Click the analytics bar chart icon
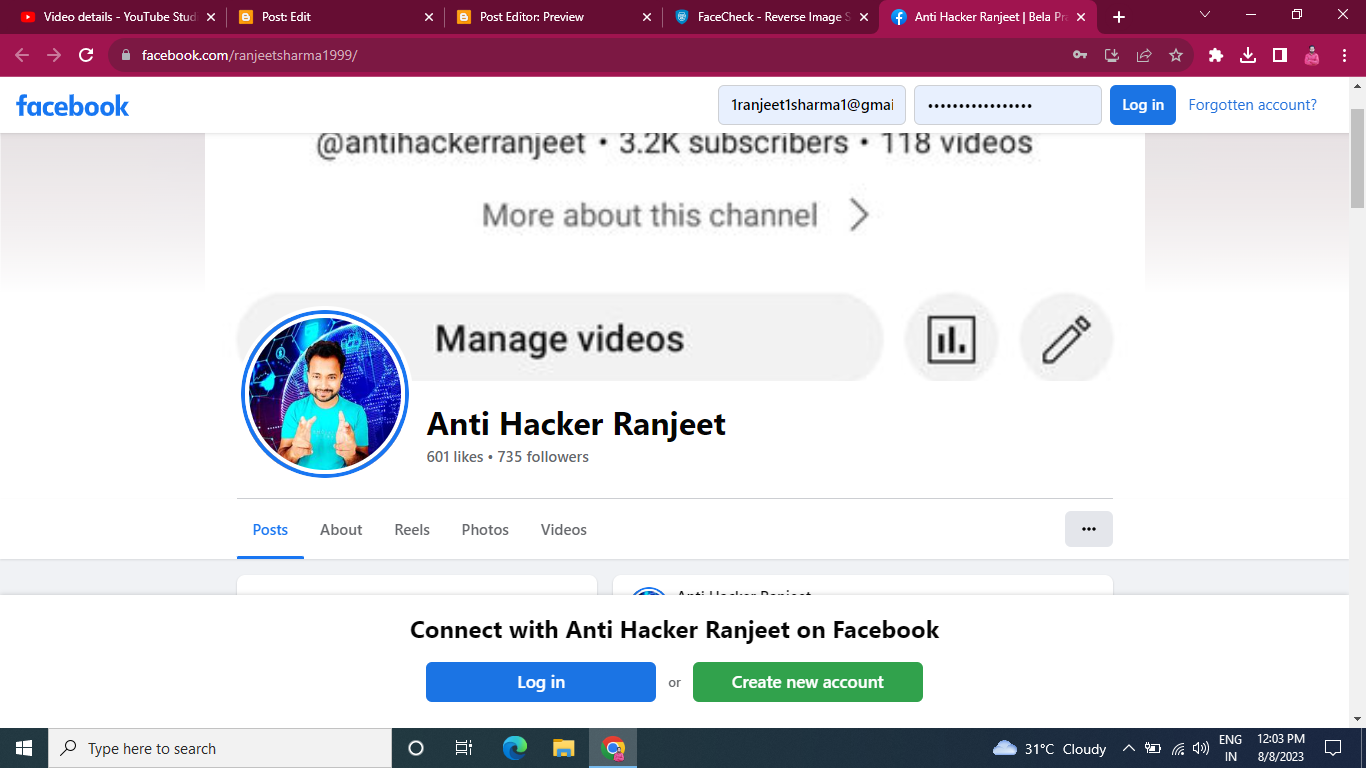Image resolution: width=1366 pixels, height=768 pixels. coord(951,340)
